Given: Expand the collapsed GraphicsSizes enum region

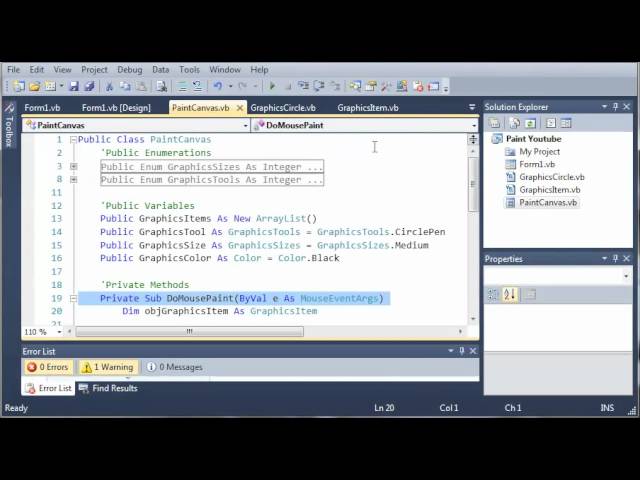Looking at the screenshot, I should tap(73, 166).
